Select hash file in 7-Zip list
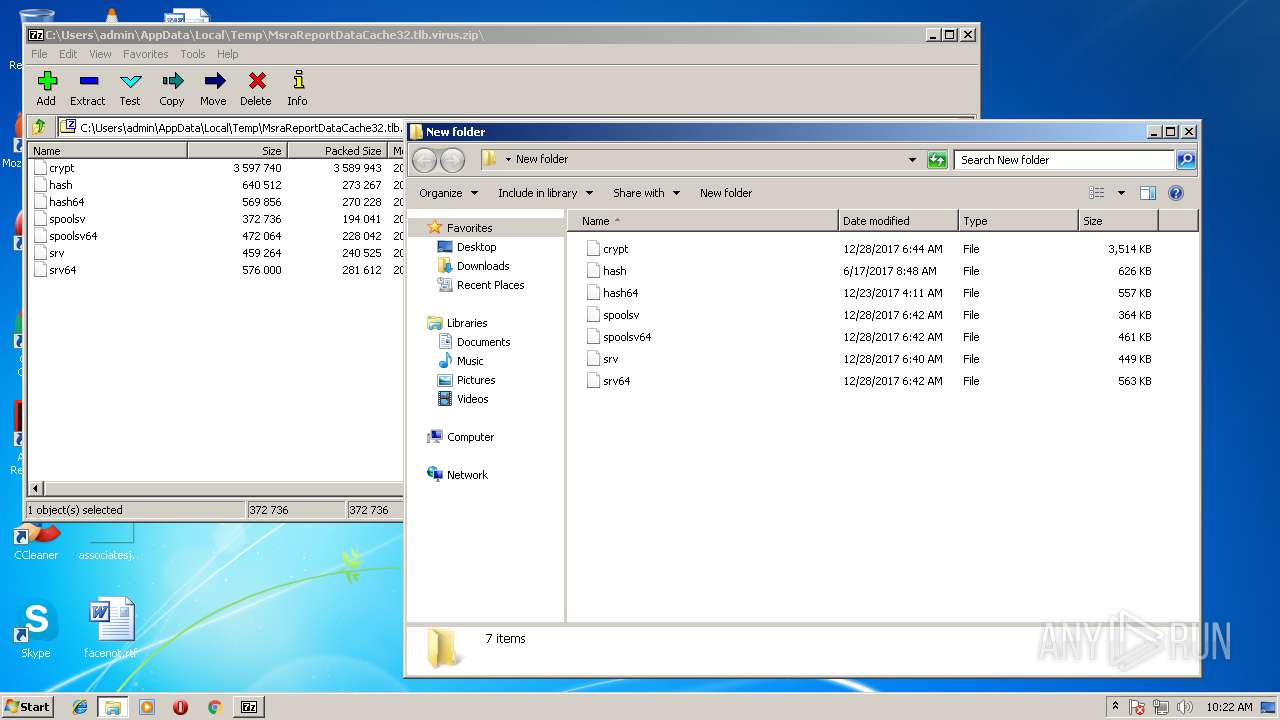Viewport: 1280px width, 720px height. click(x=60, y=185)
